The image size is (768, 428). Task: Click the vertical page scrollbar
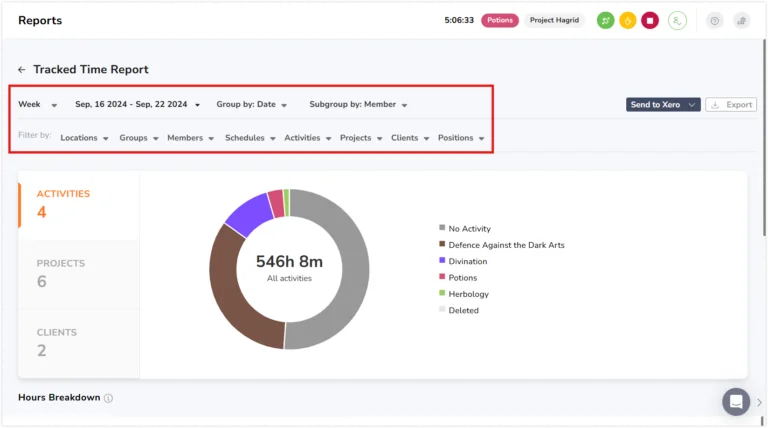pyautogui.click(x=764, y=137)
